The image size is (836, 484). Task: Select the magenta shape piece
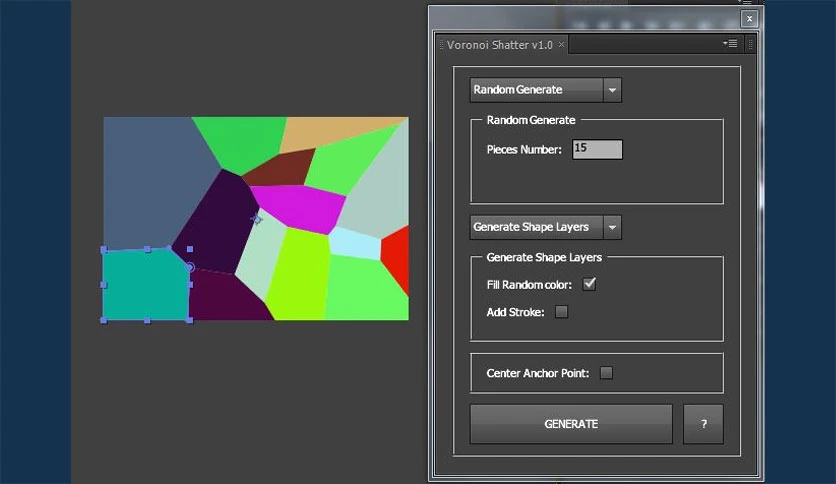[301, 208]
